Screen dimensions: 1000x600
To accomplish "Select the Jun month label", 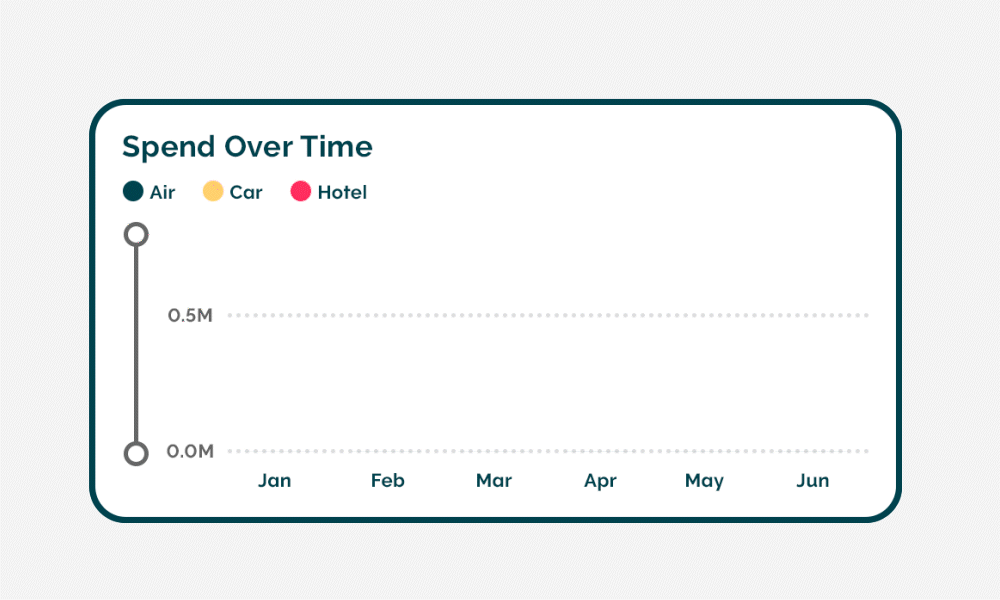I will click(x=812, y=481).
